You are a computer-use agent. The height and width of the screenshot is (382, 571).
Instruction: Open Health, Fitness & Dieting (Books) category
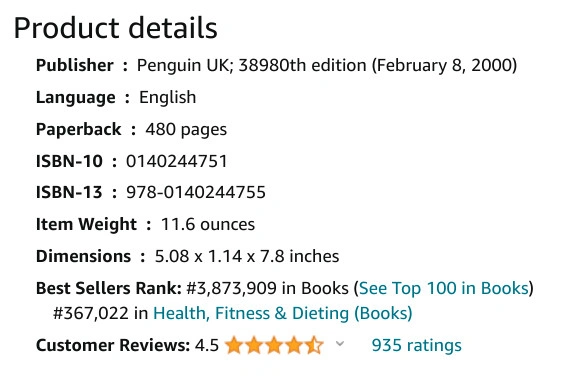(x=283, y=313)
